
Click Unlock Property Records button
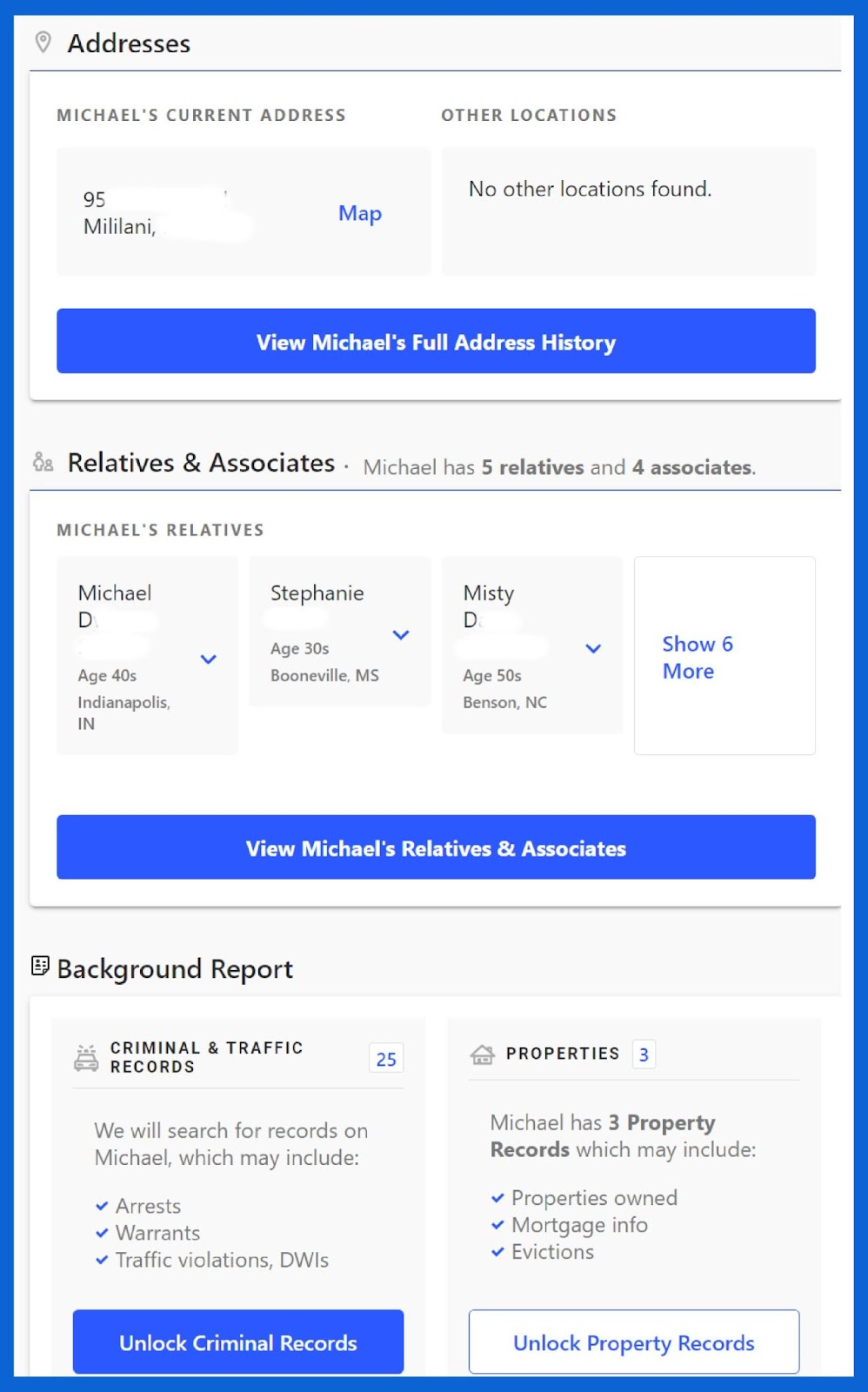633,1342
